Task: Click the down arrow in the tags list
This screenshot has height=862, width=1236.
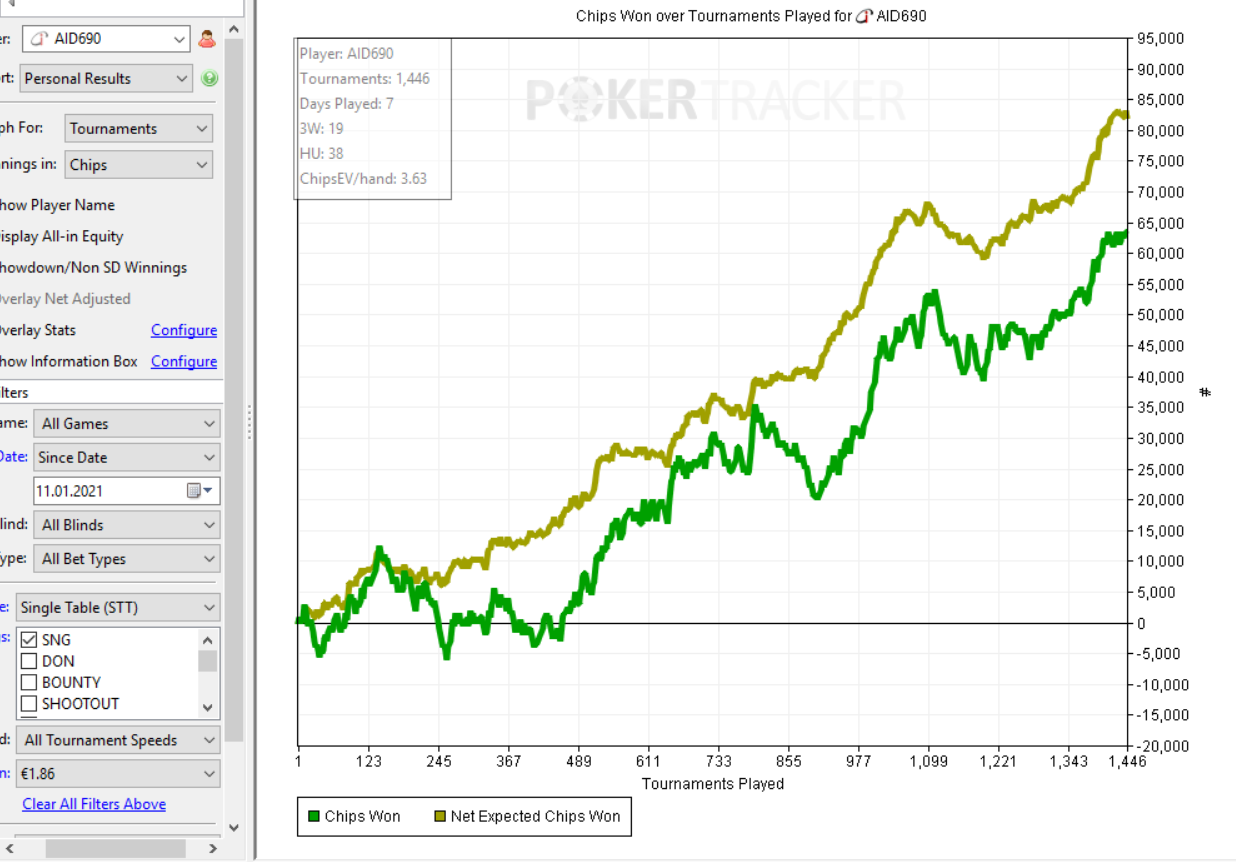Action: coord(208,706)
